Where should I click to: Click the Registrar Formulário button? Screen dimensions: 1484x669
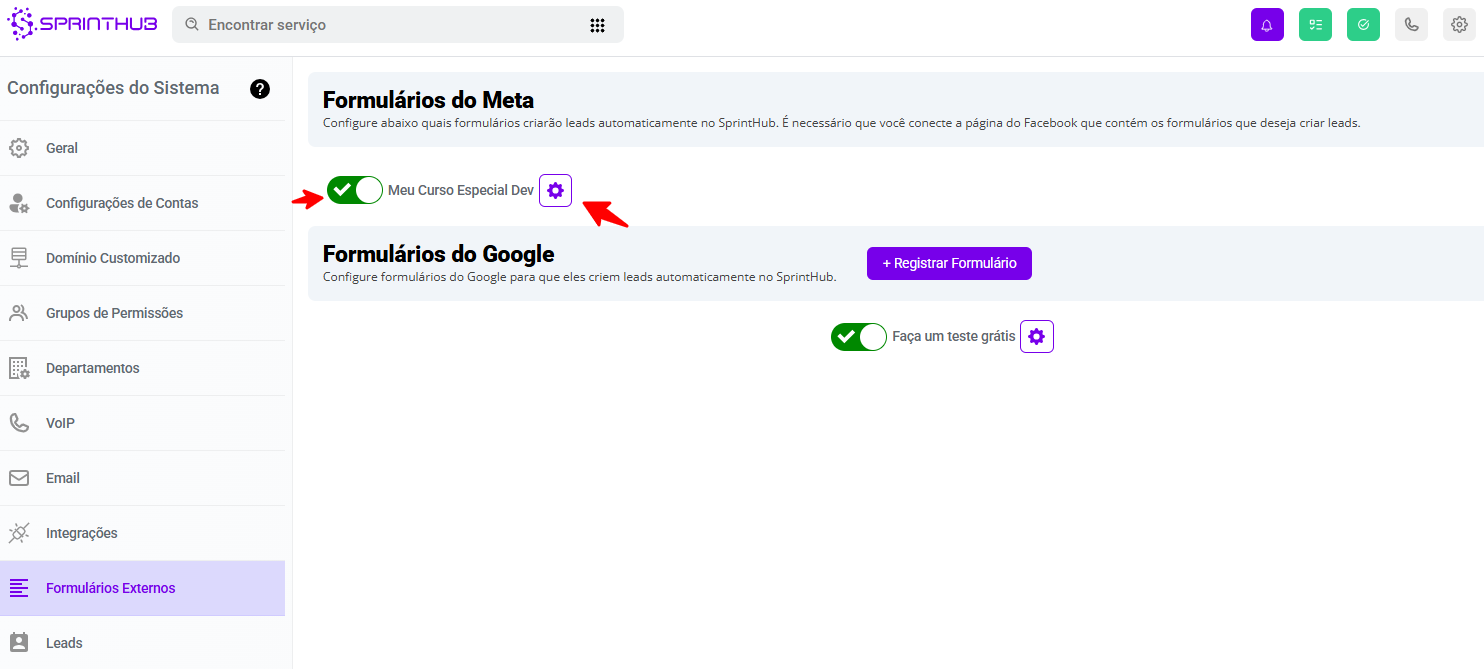[x=949, y=263]
